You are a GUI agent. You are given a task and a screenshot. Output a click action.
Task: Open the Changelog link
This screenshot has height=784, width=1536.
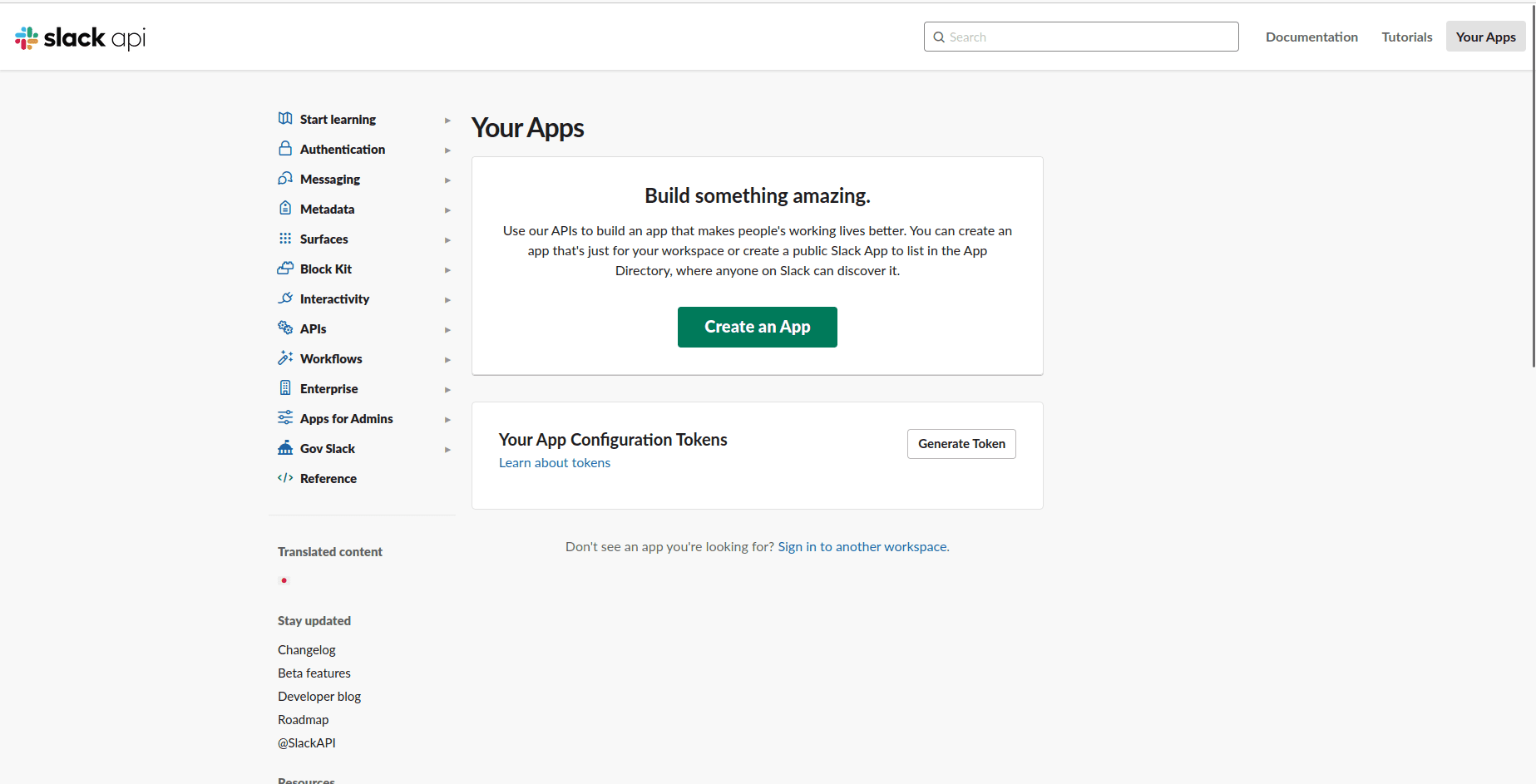307,650
